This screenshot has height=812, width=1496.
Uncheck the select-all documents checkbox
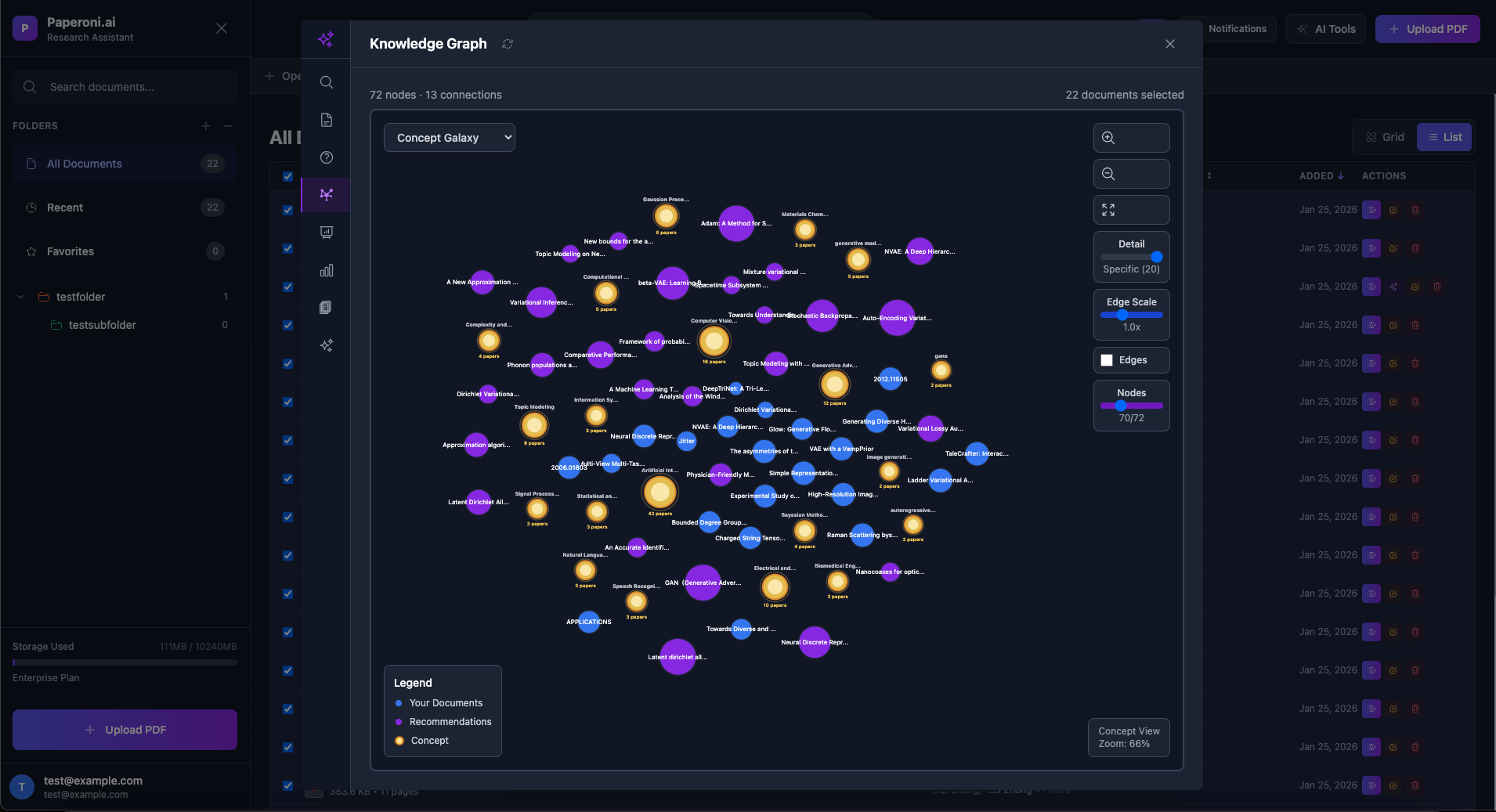pyautogui.click(x=287, y=176)
